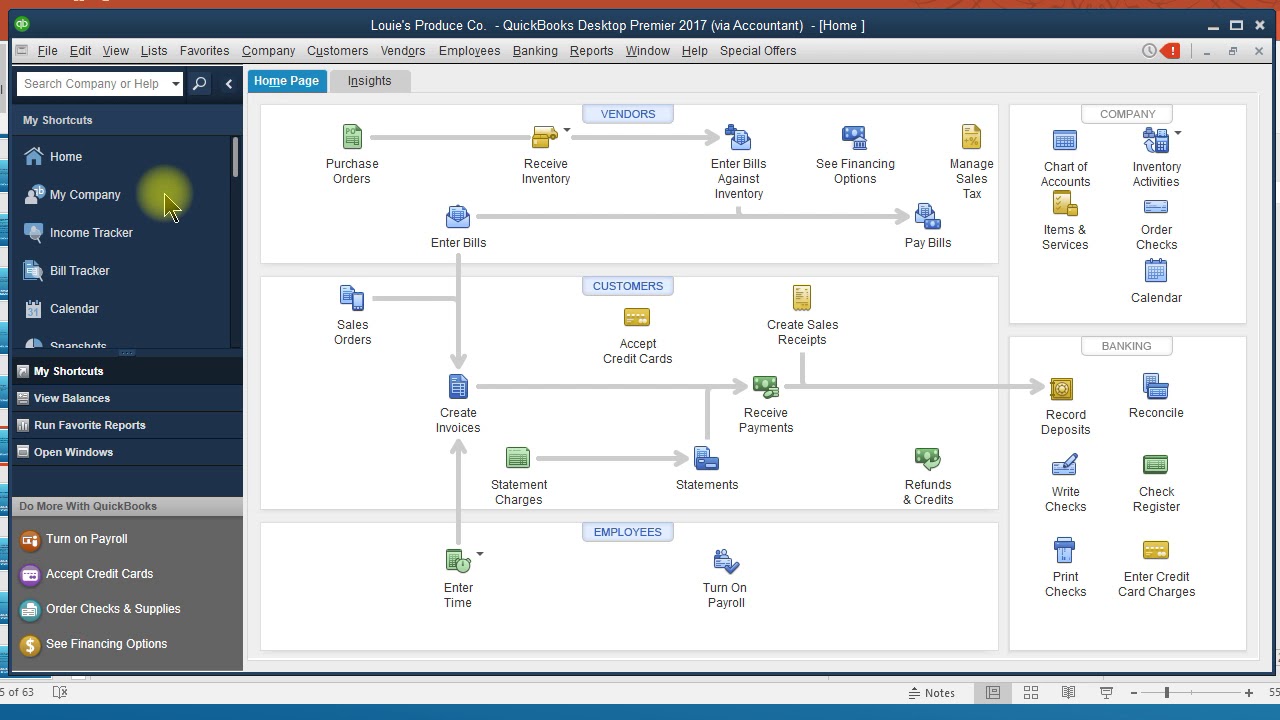Open Inventory Activities icon

click(1155, 141)
